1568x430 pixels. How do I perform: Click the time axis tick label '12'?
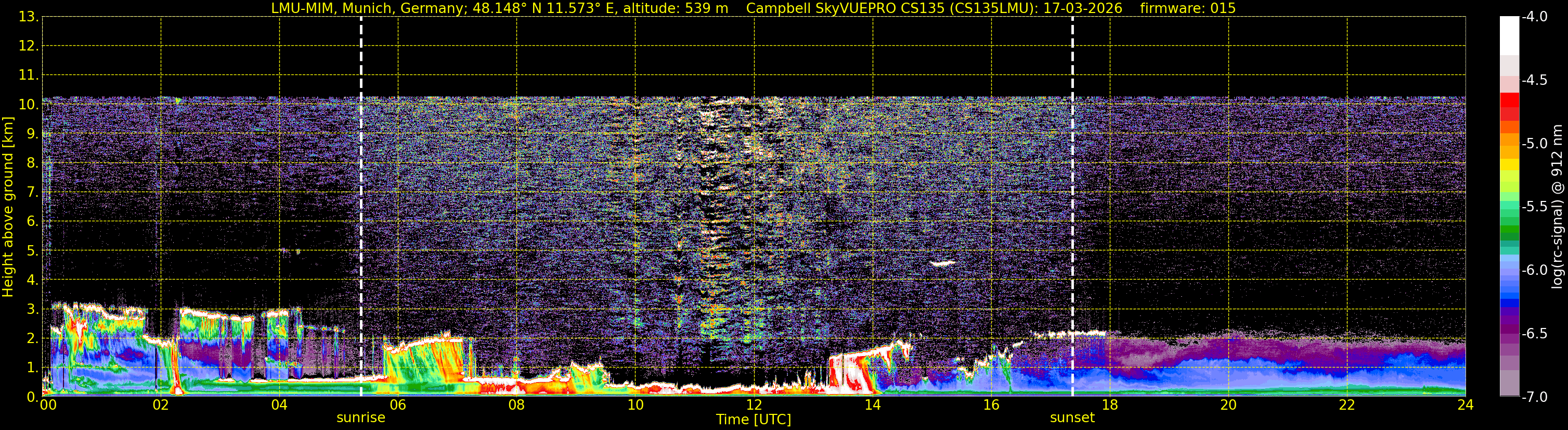754,405
